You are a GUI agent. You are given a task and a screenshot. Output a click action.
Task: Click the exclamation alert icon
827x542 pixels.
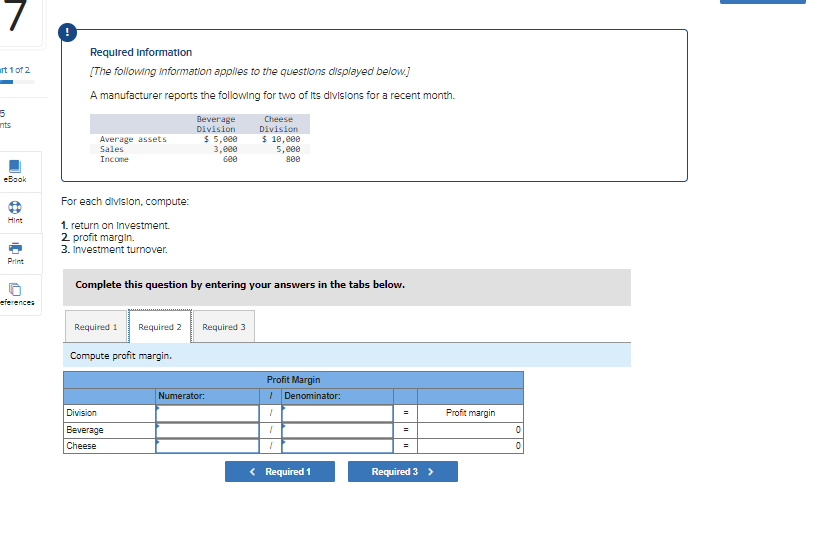point(67,32)
